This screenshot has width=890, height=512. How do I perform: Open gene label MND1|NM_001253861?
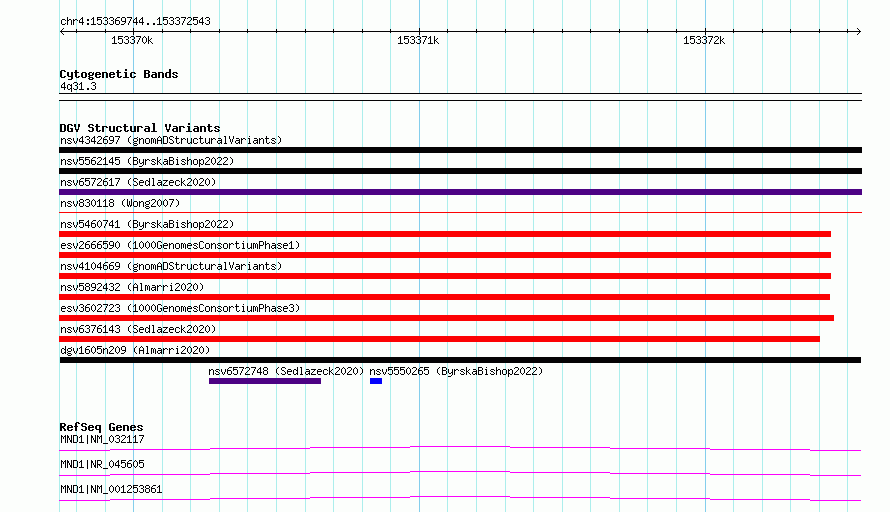coord(111,489)
